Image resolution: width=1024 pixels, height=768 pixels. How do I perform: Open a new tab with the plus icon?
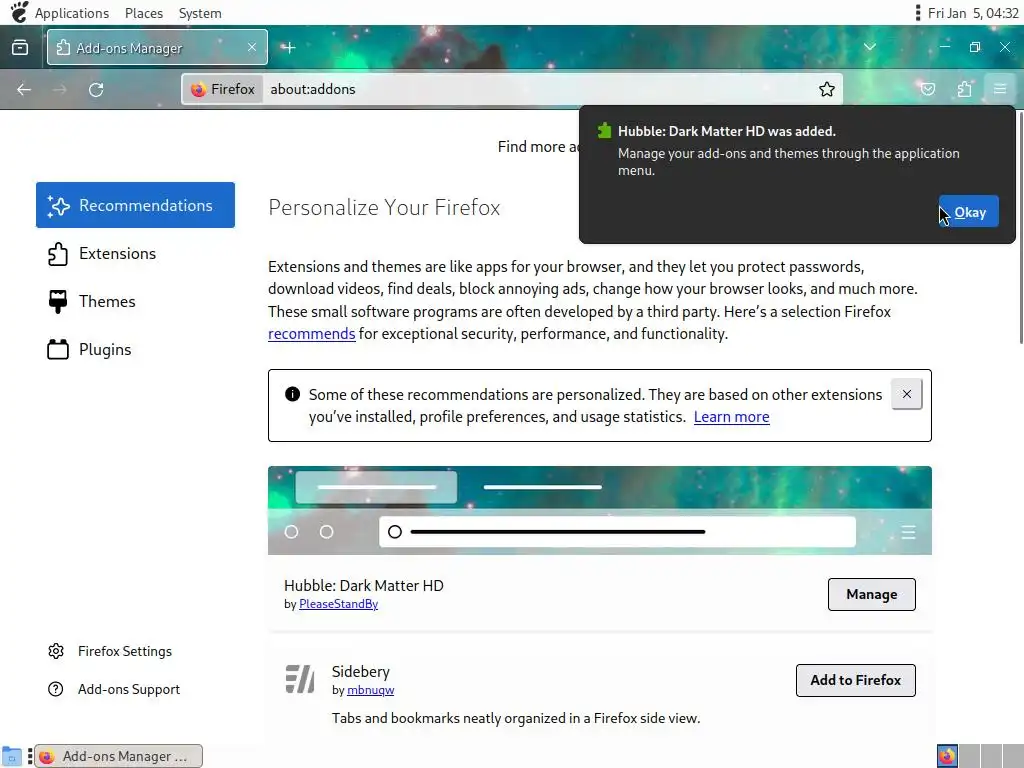[289, 47]
